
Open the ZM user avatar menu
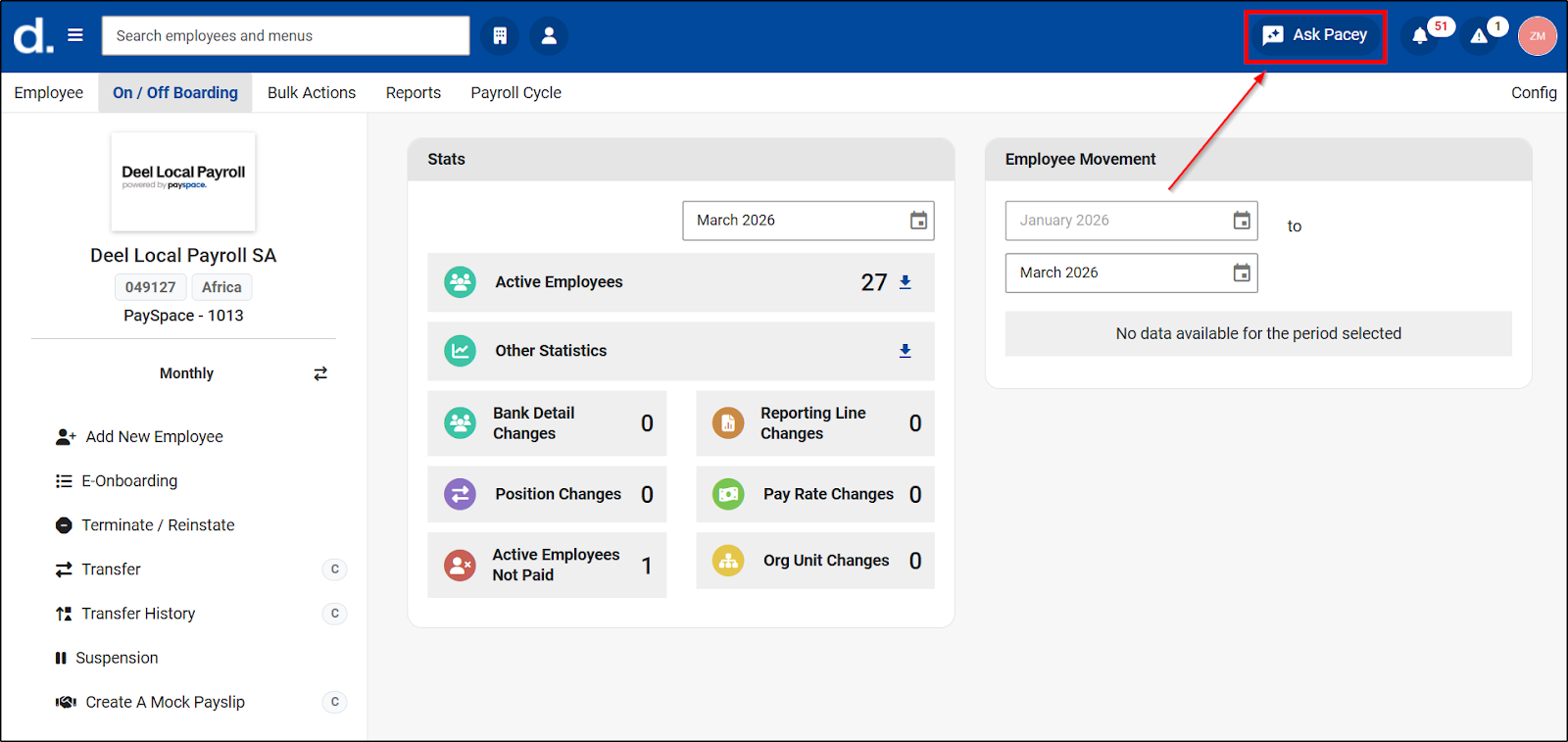coord(1537,36)
